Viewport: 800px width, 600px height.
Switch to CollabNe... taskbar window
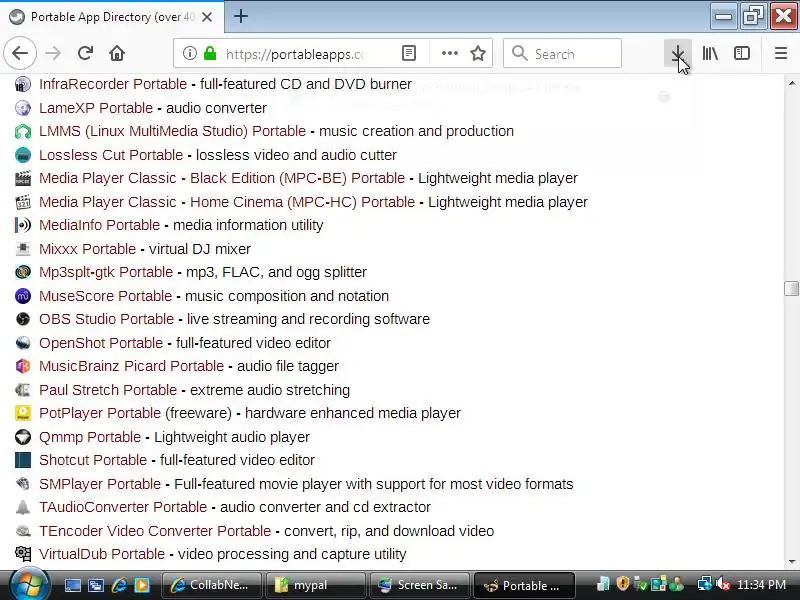(211, 585)
